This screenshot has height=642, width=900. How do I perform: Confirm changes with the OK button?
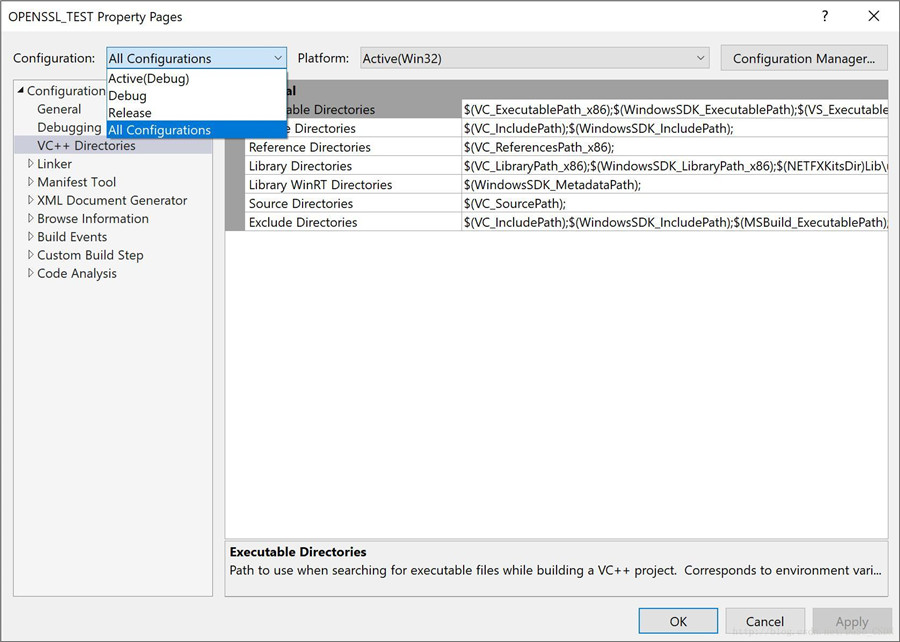tap(678, 621)
